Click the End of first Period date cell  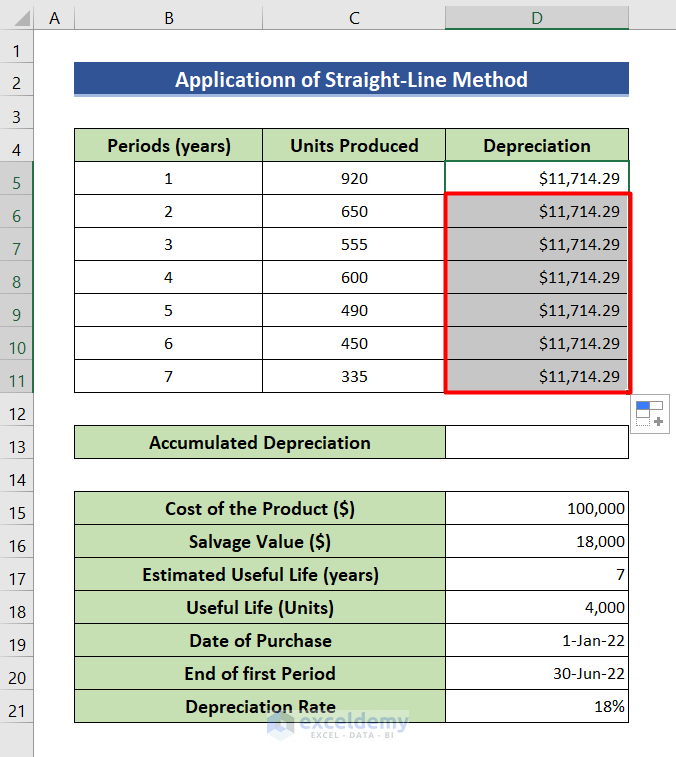537,674
